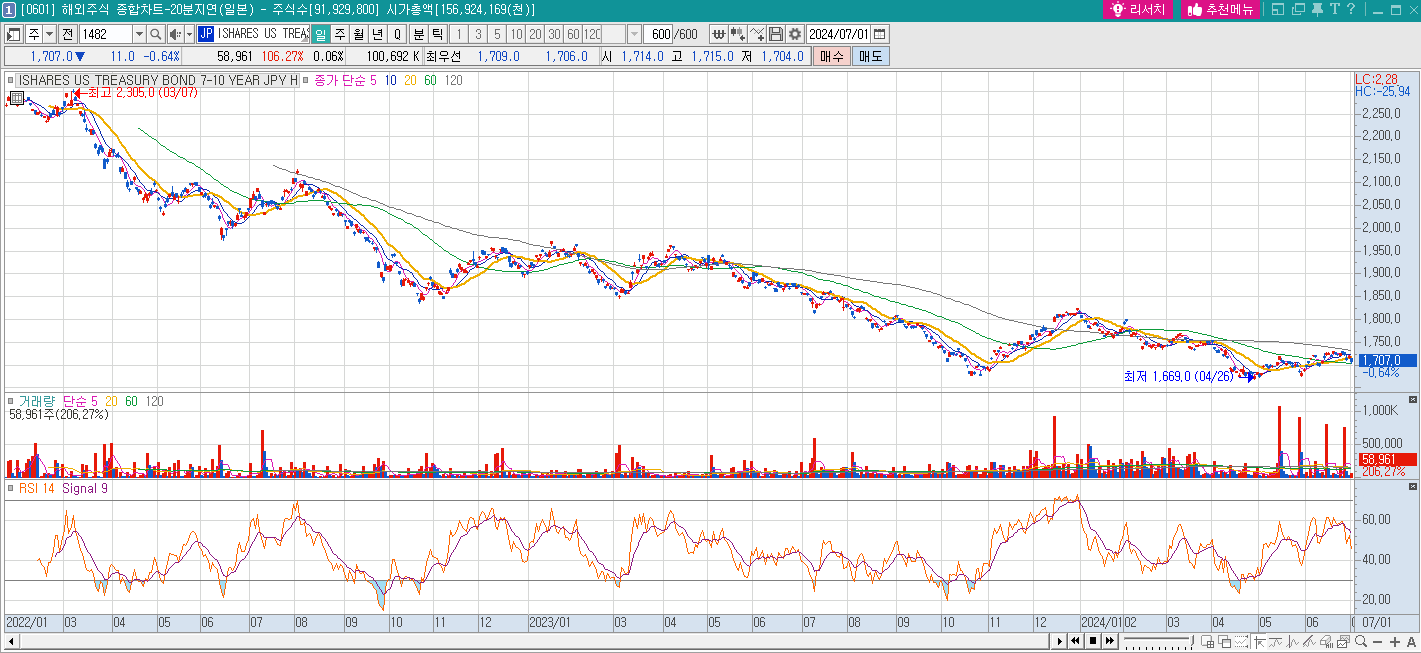Click the 매도 sell button
1421x653 pixels.
click(870, 56)
